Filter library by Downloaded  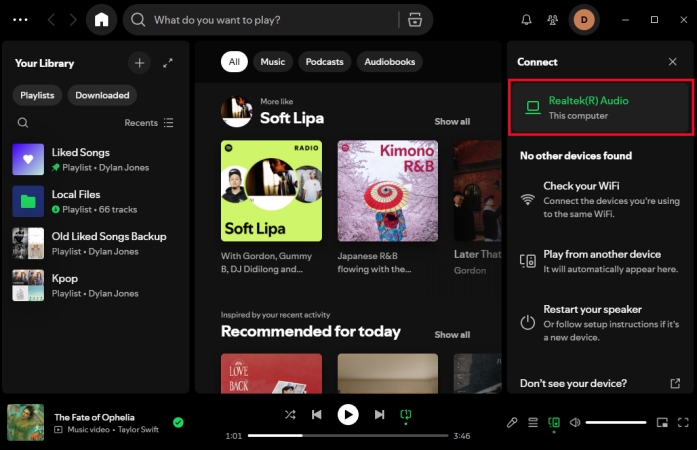102,95
